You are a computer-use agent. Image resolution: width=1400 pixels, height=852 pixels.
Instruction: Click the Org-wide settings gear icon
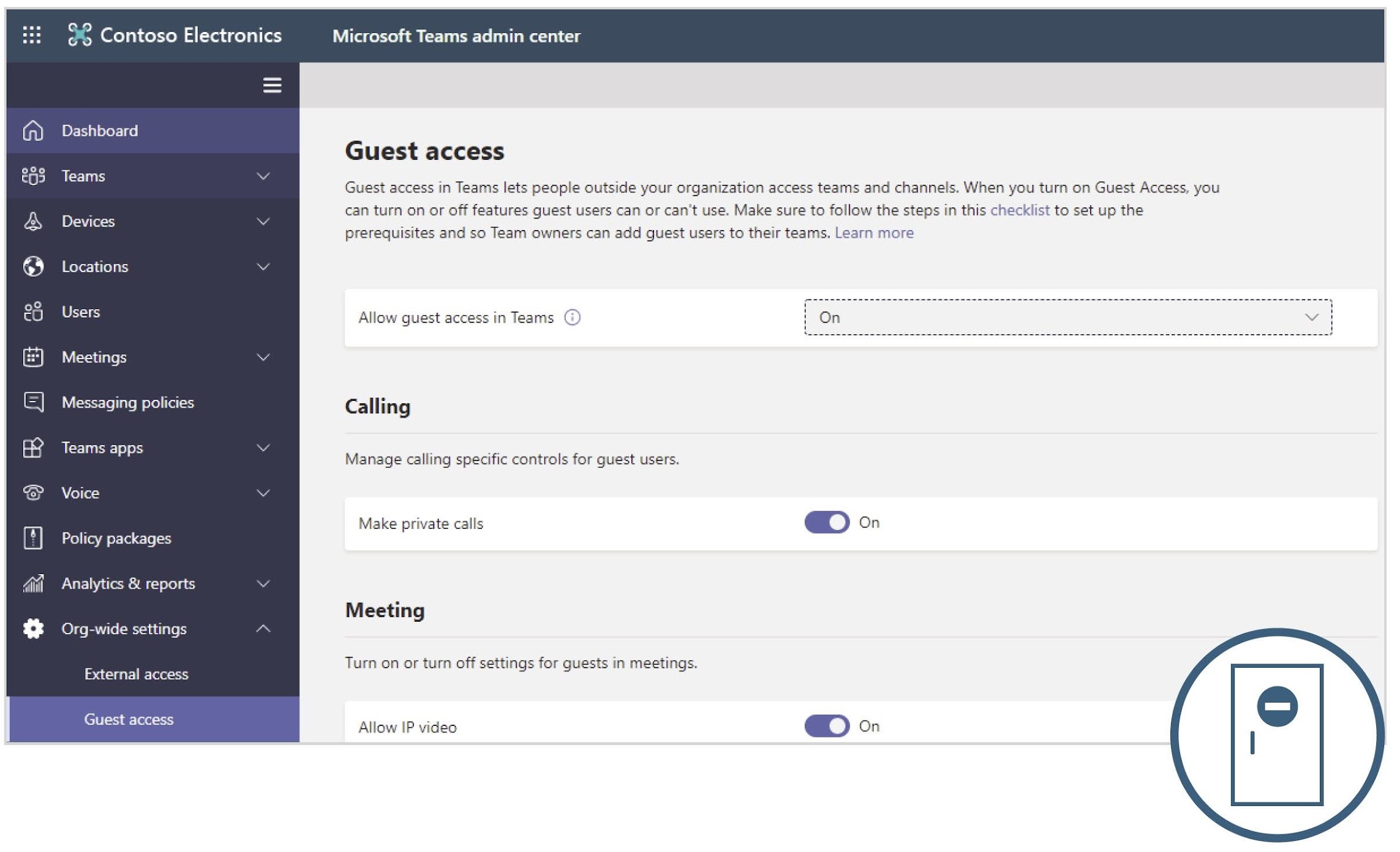33,629
